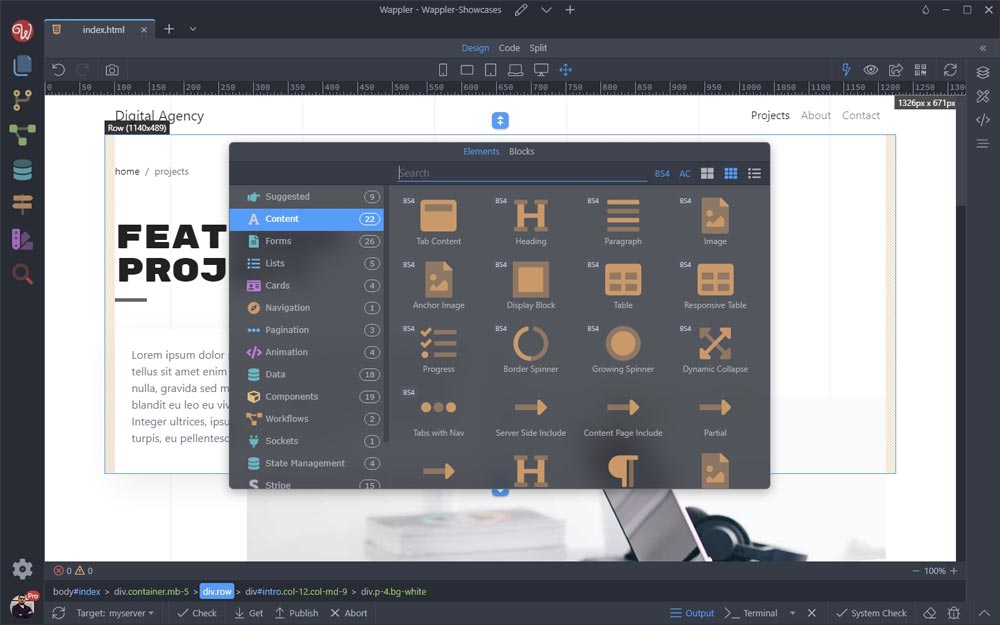Toggle the eye preview mode icon

(x=871, y=70)
